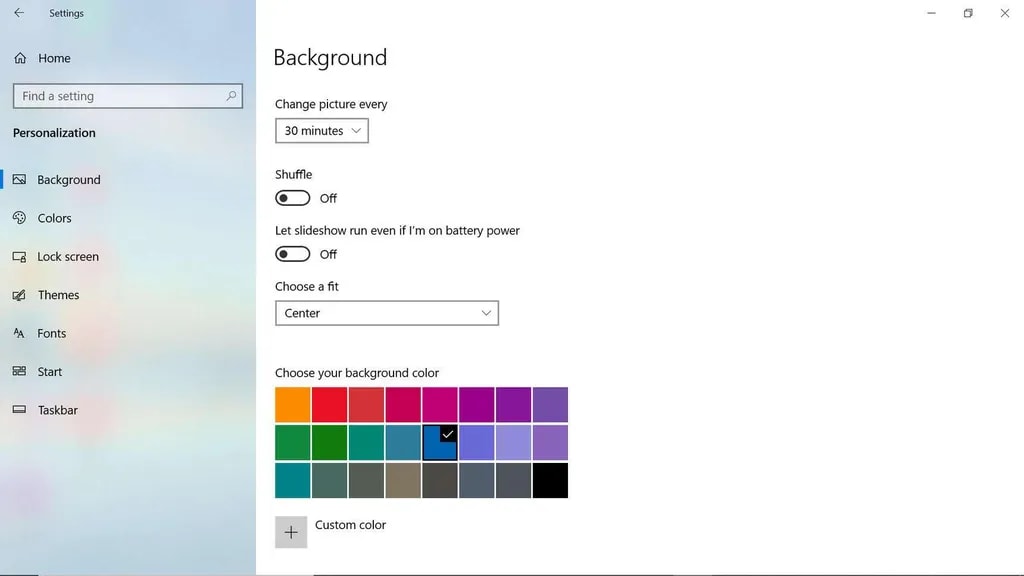The height and width of the screenshot is (576, 1024).
Task: Open the Start settings page
Action: (50, 372)
